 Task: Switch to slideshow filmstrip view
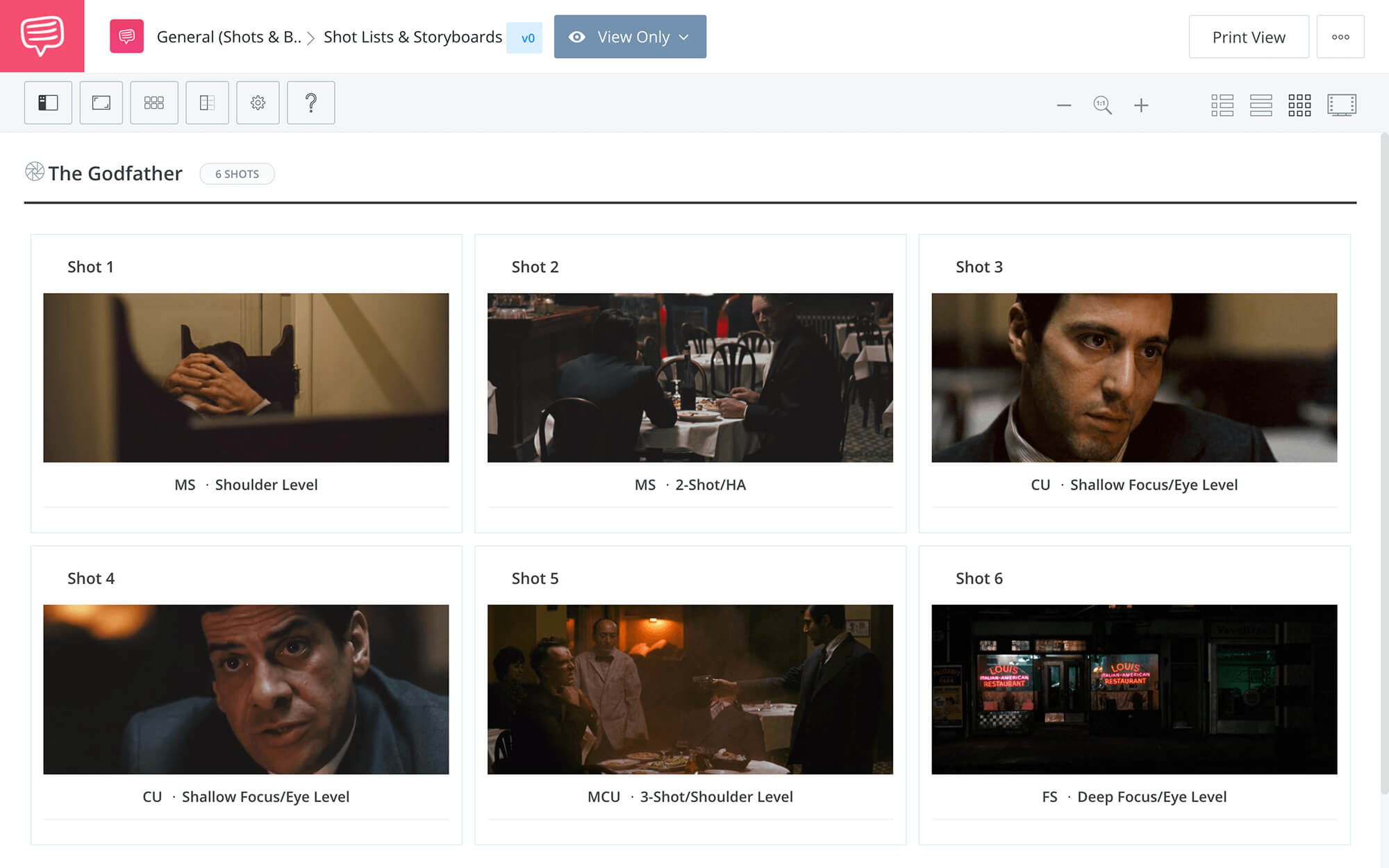click(x=1341, y=106)
